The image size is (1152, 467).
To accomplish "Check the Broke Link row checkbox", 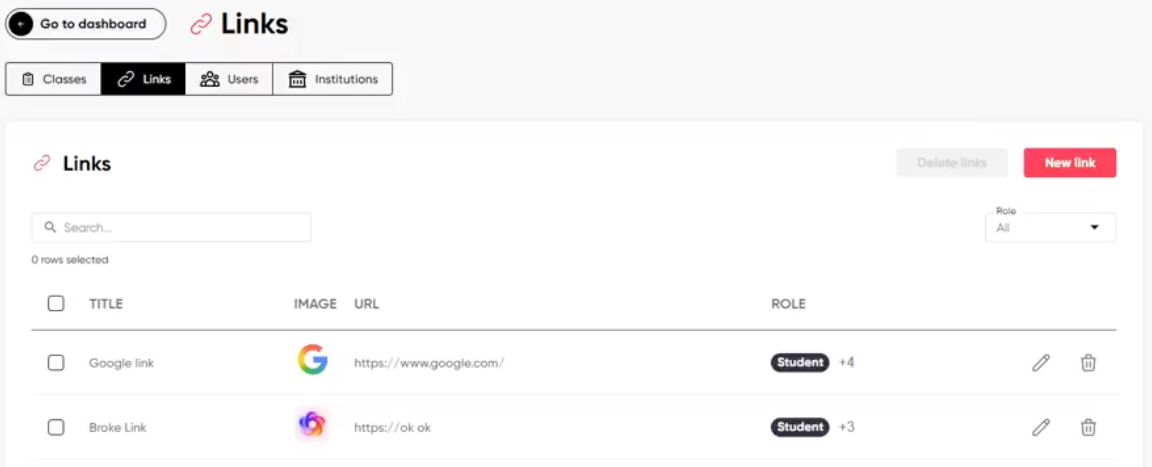I will click(x=56, y=427).
